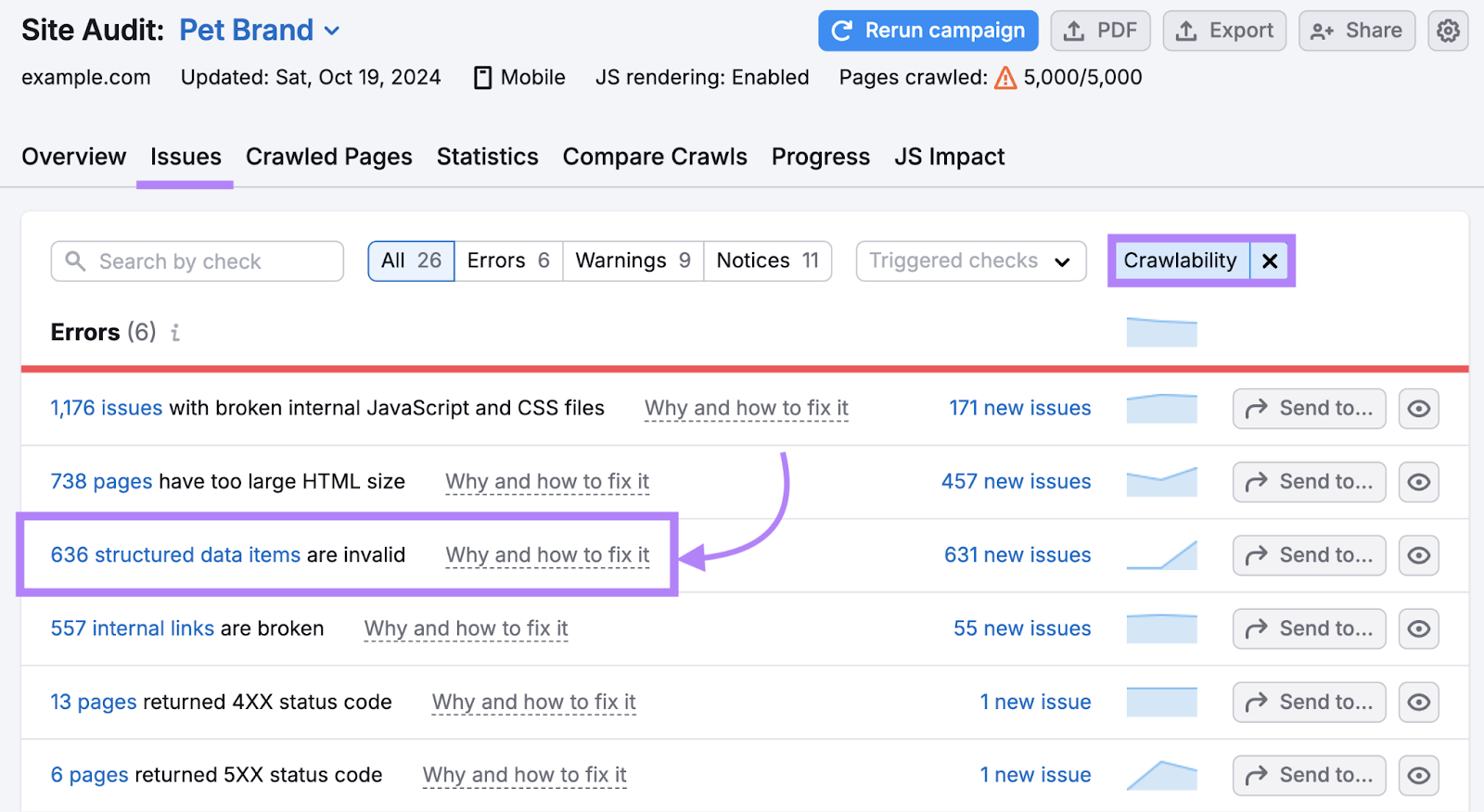Open fix help for broken JS and CSS
The image size is (1484, 812).
pos(747,409)
